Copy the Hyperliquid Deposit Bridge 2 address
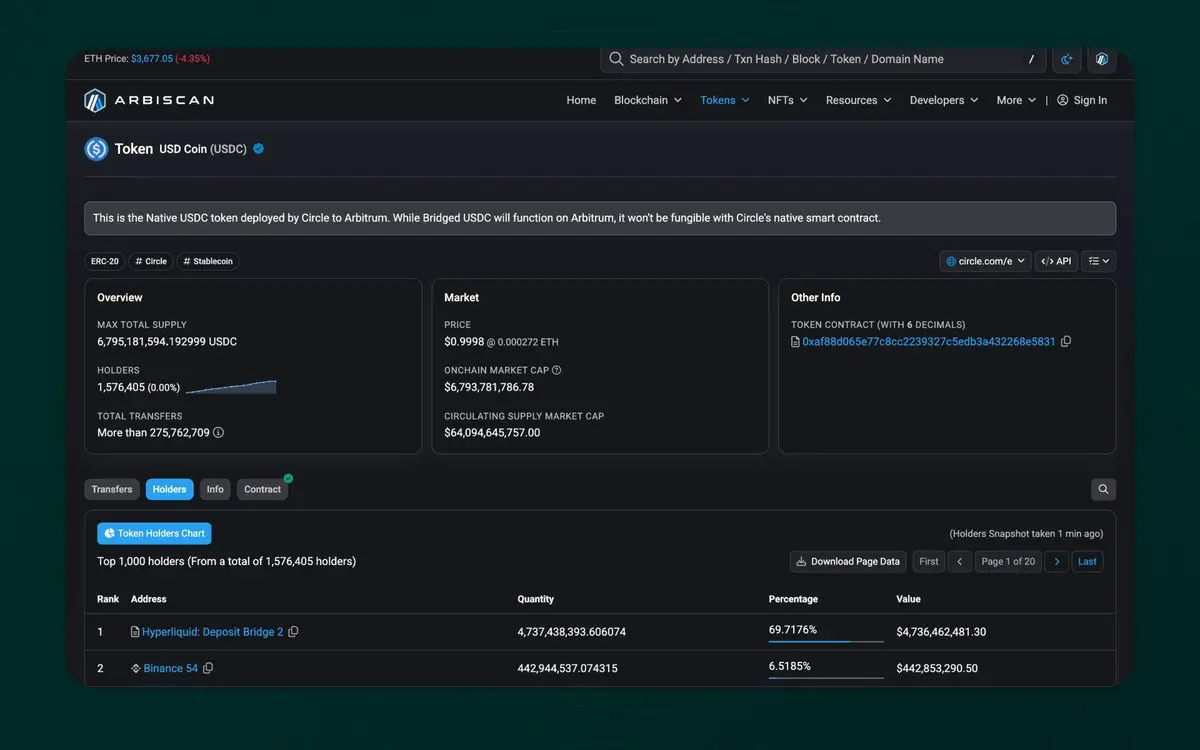1200x750 pixels. [x=293, y=632]
